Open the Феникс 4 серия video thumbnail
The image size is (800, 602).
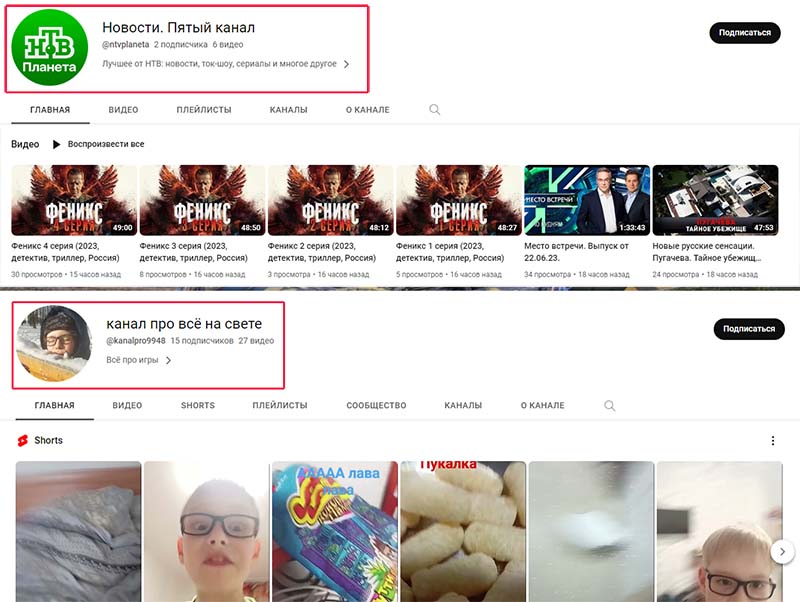point(74,200)
